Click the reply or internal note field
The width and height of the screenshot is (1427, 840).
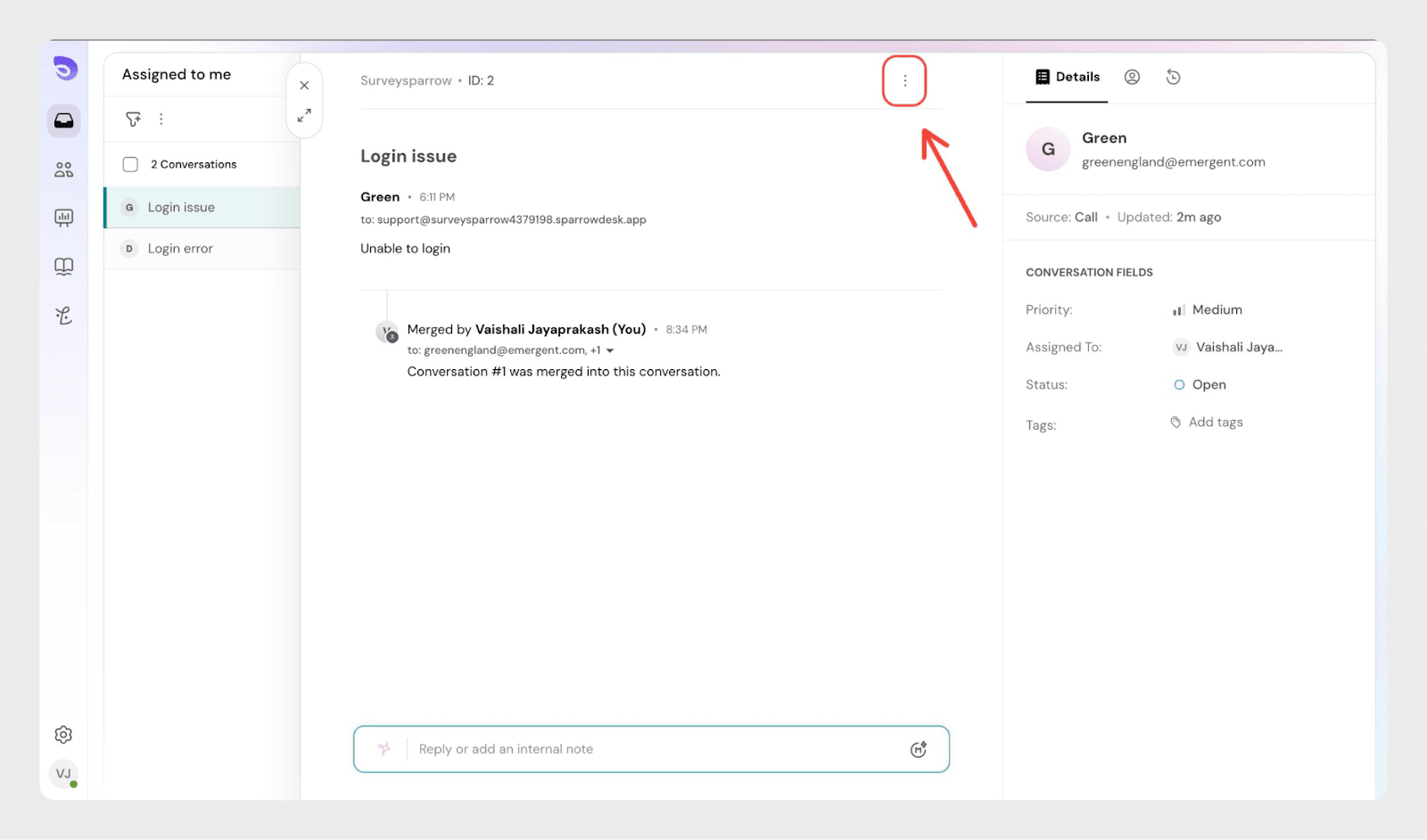651,749
